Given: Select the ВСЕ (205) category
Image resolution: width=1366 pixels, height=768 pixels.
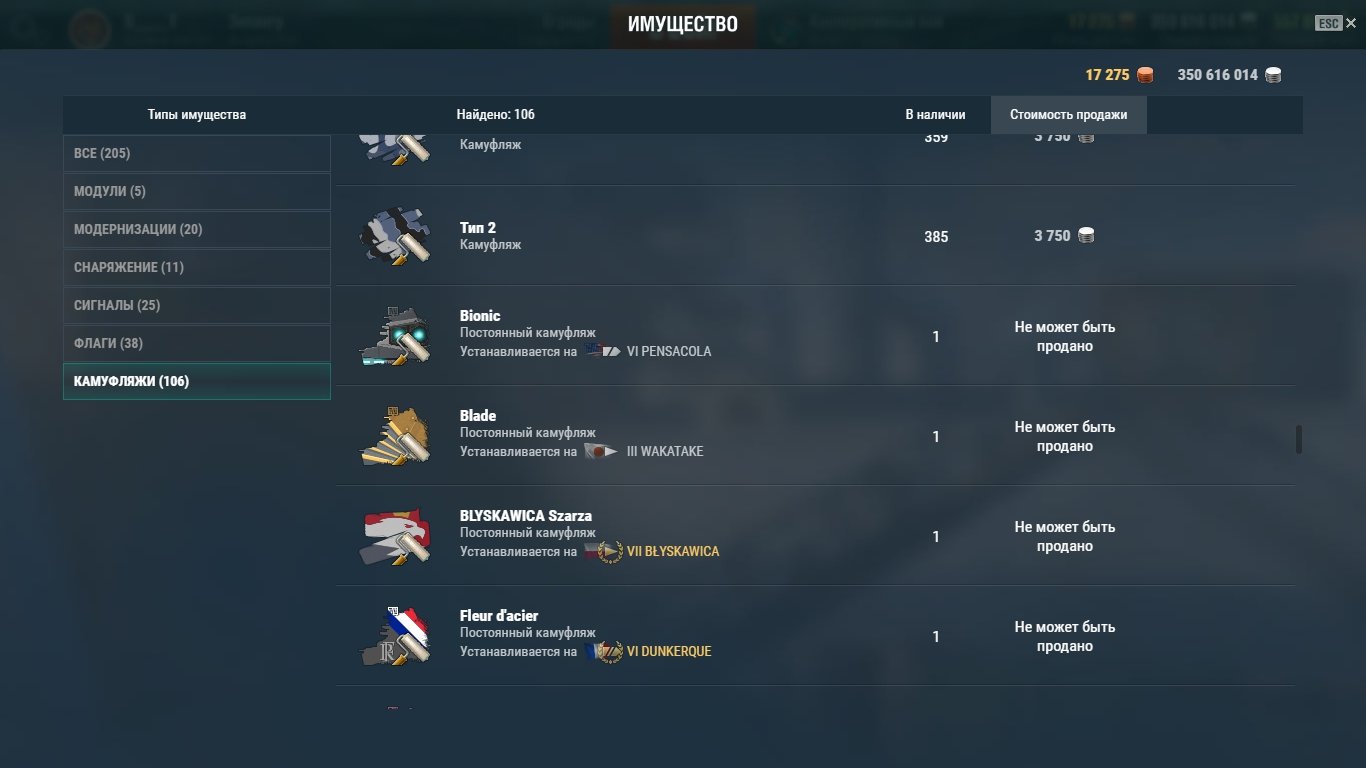Looking at the screenshot, I should coord(196,153).
